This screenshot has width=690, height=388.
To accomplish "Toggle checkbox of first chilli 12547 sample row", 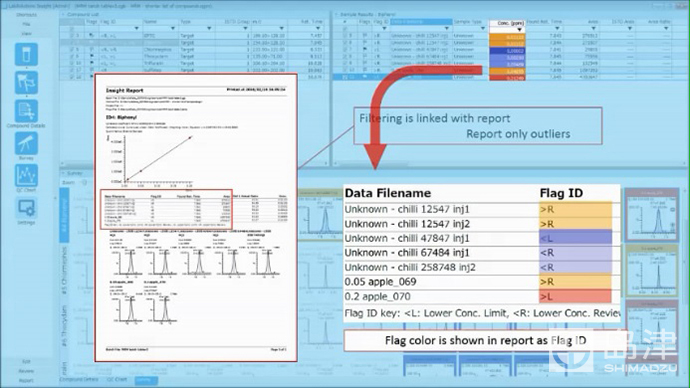I will click(345, 36).
